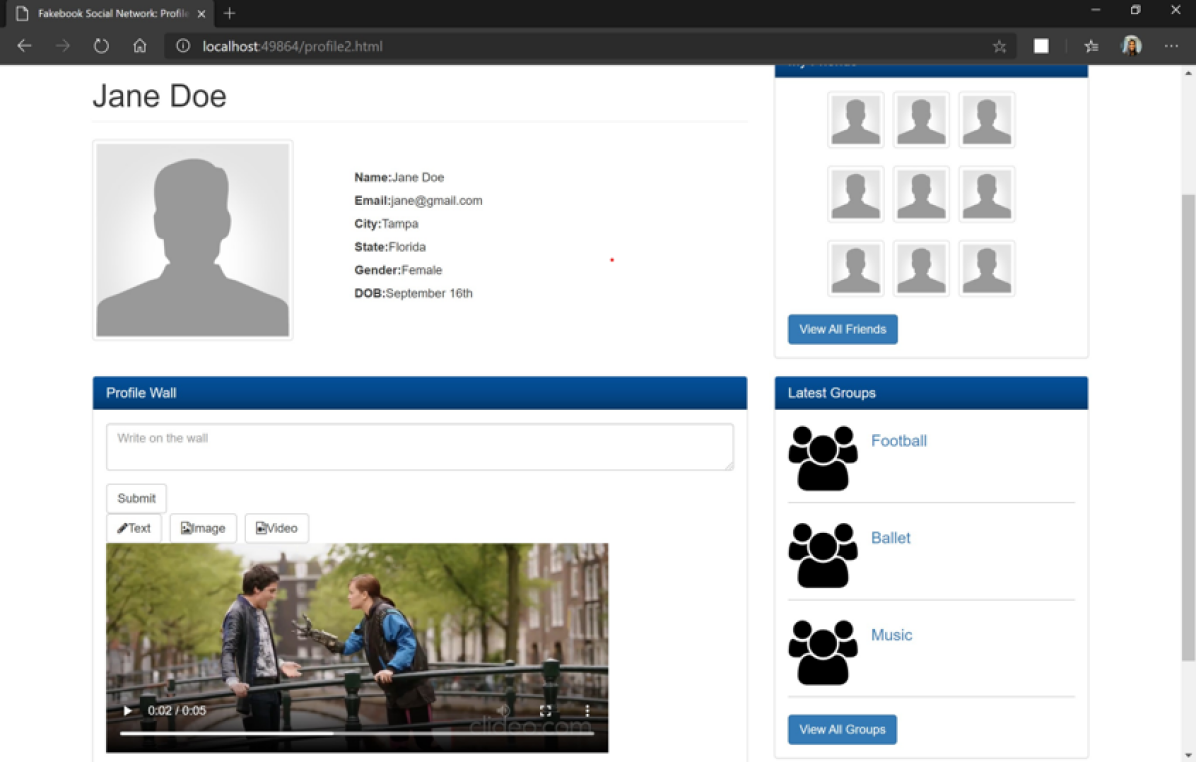Submit the wall post

click(136, 498)
